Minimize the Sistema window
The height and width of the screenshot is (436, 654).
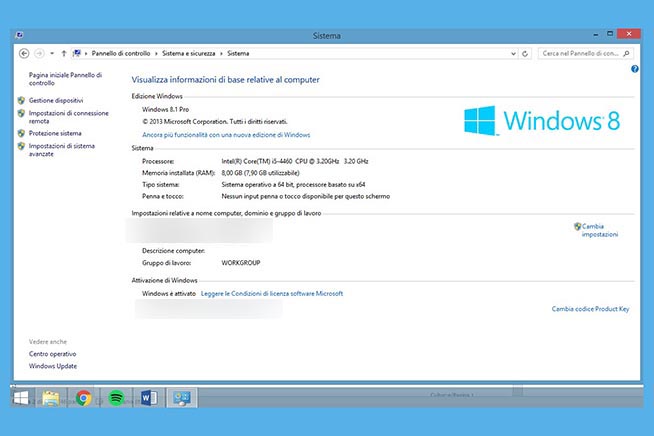pyautogui.click(x=596, y=35)
